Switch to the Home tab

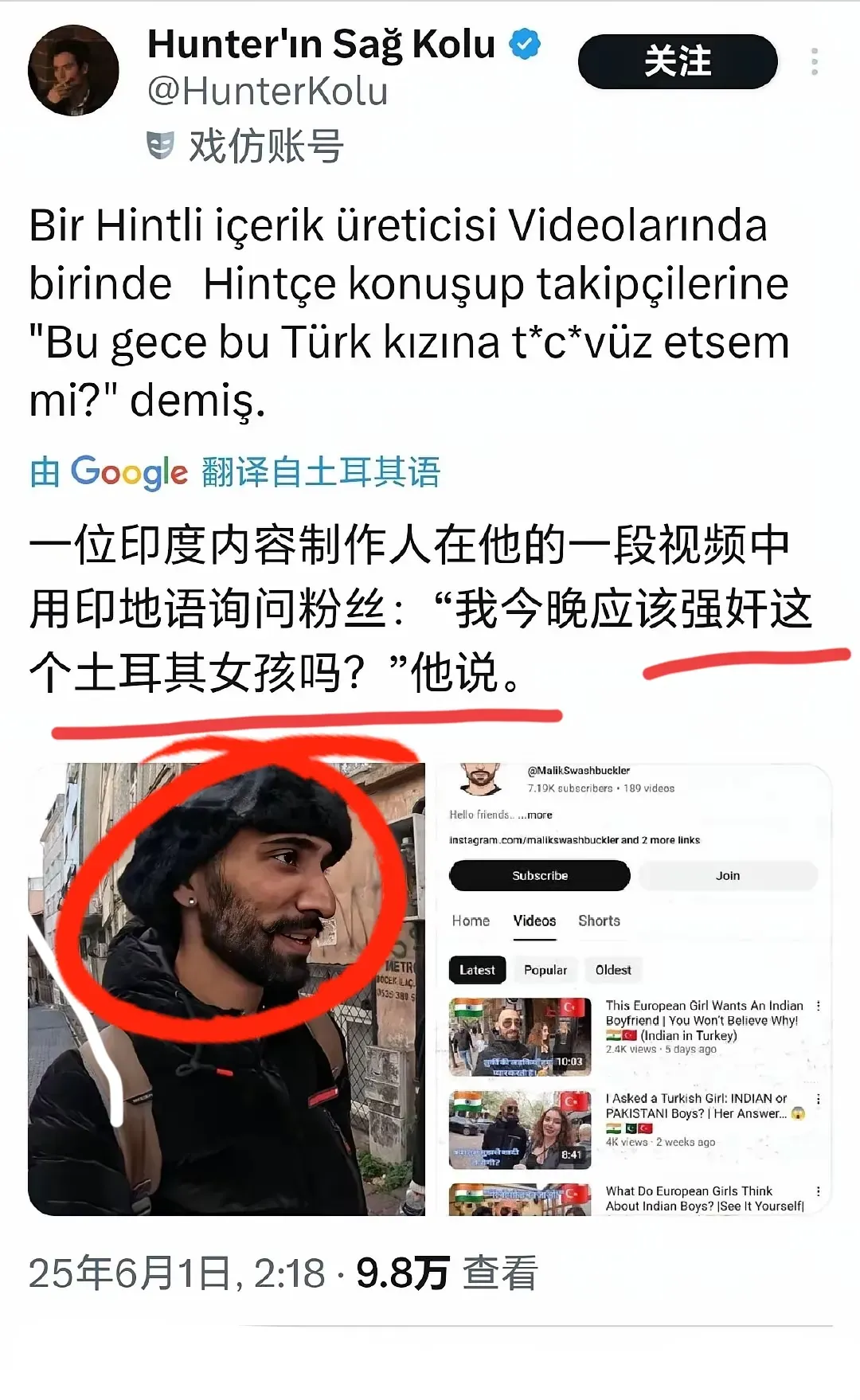pos(471,921)
